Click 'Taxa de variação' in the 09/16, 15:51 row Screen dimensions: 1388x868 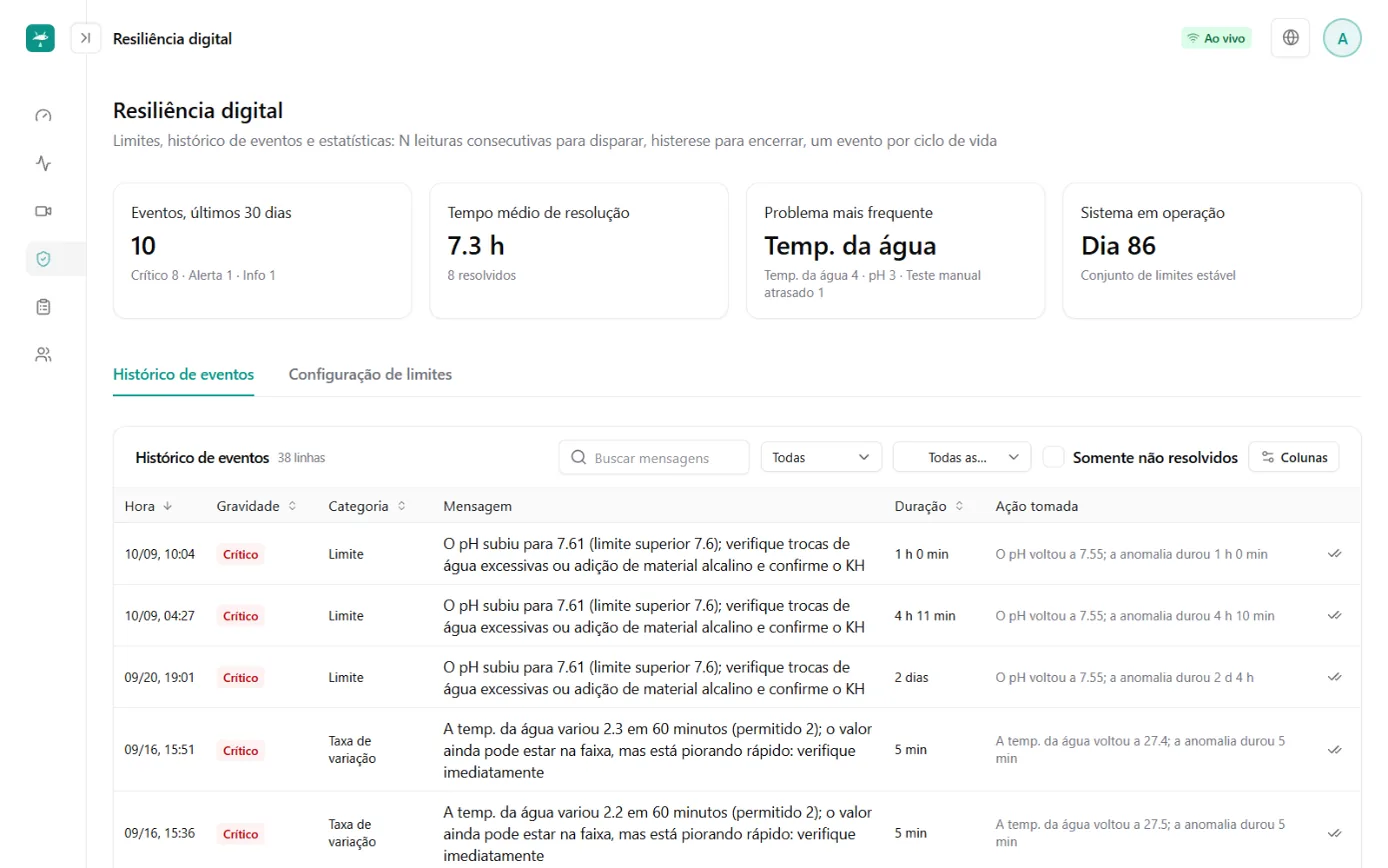tap(352, 749)
